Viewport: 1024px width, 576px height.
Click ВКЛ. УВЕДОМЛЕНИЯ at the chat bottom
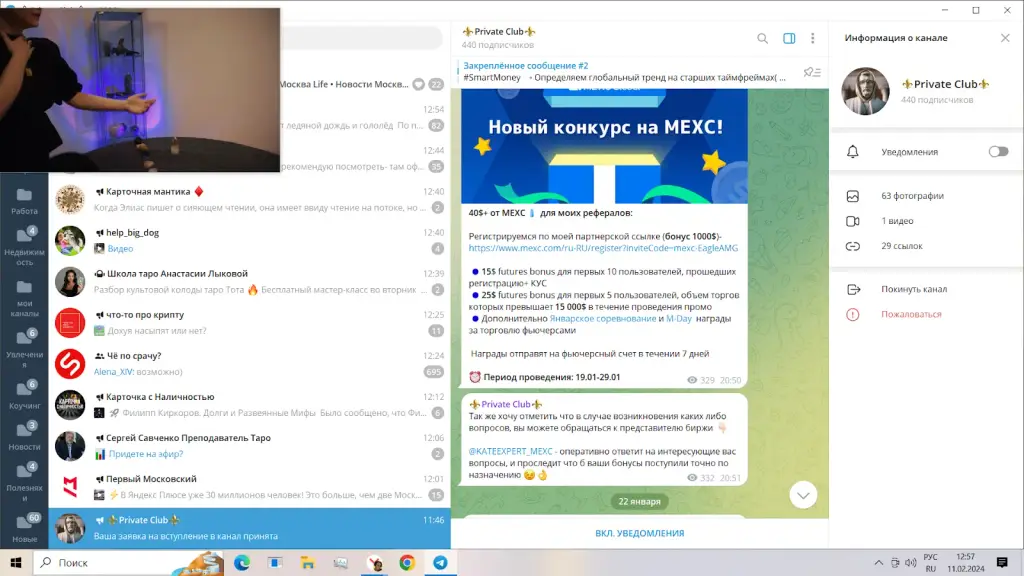click(x=639, y=533)
